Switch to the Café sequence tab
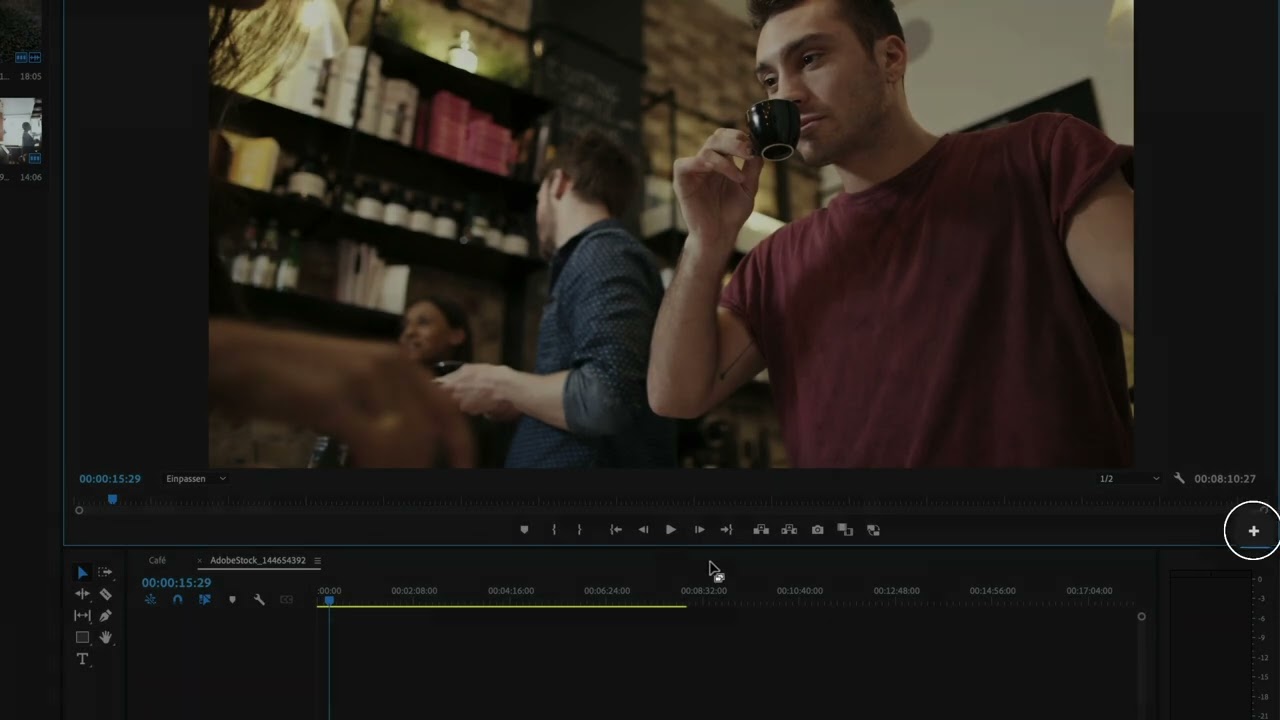The height and width of the screenshot is (720, 1280). (x=157, y=561)
